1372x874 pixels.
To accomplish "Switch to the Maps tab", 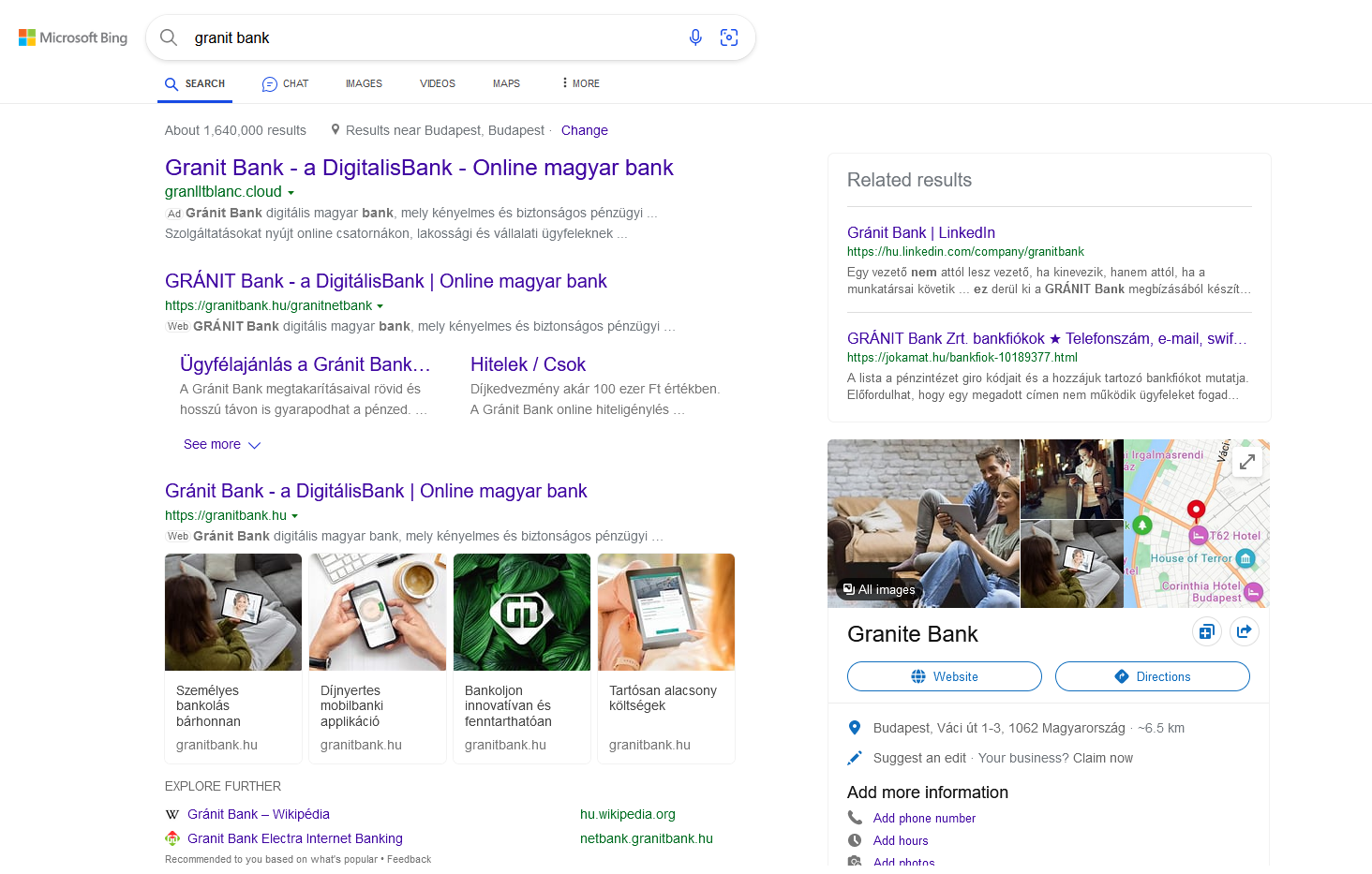I will [506, 83].
